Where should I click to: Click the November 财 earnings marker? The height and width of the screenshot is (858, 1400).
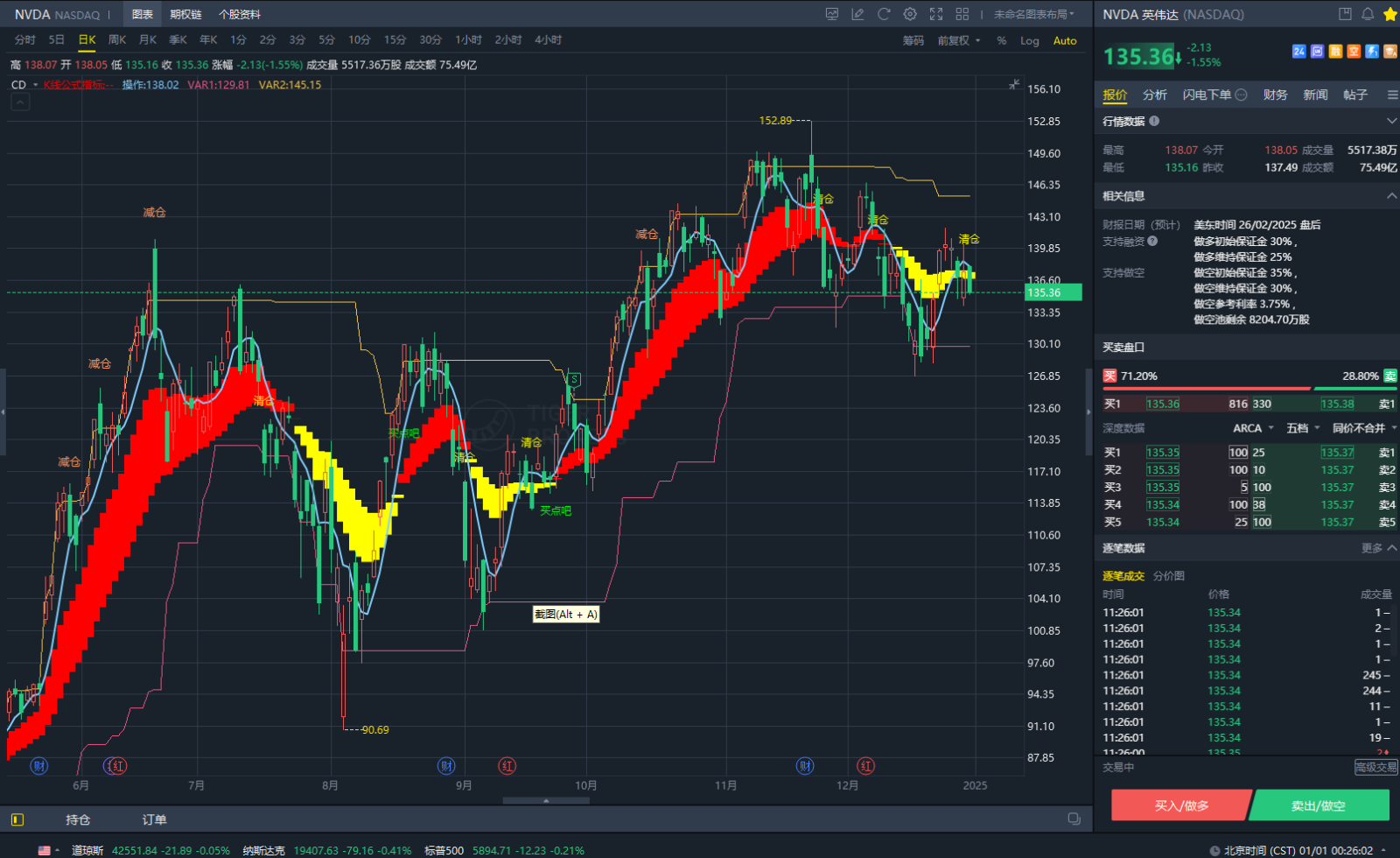(805, 766)
